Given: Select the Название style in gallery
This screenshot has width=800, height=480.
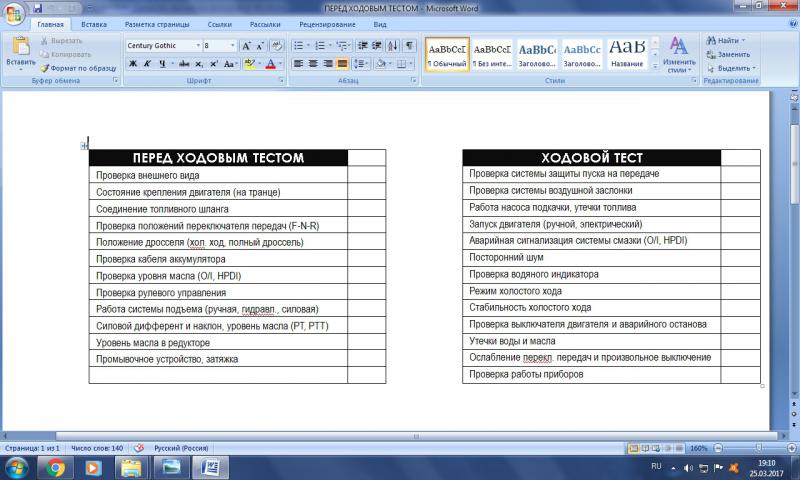Looking at the screenshot, I should pos(627,53).
